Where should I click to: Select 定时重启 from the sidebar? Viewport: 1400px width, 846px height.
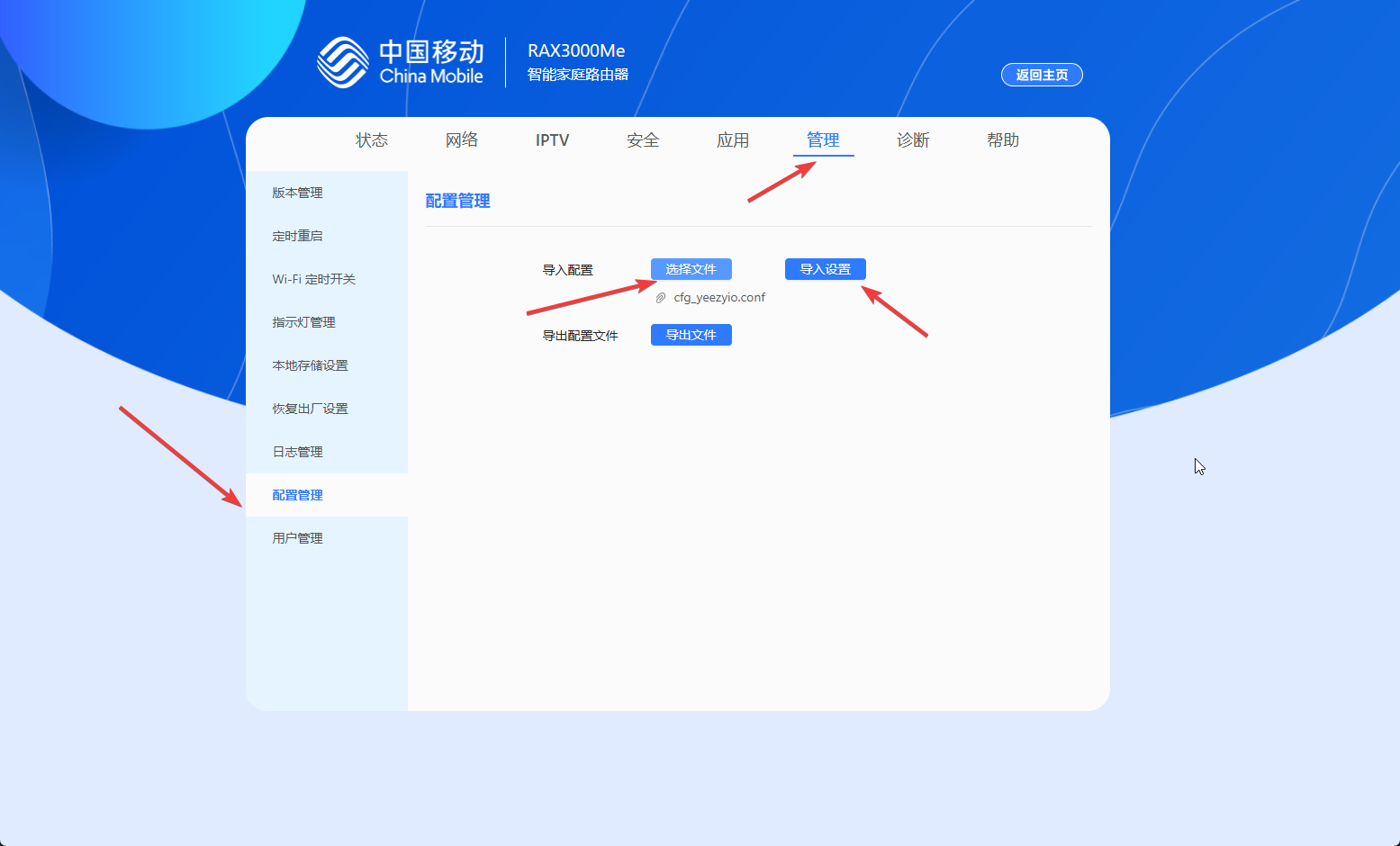tap(298, 236)
